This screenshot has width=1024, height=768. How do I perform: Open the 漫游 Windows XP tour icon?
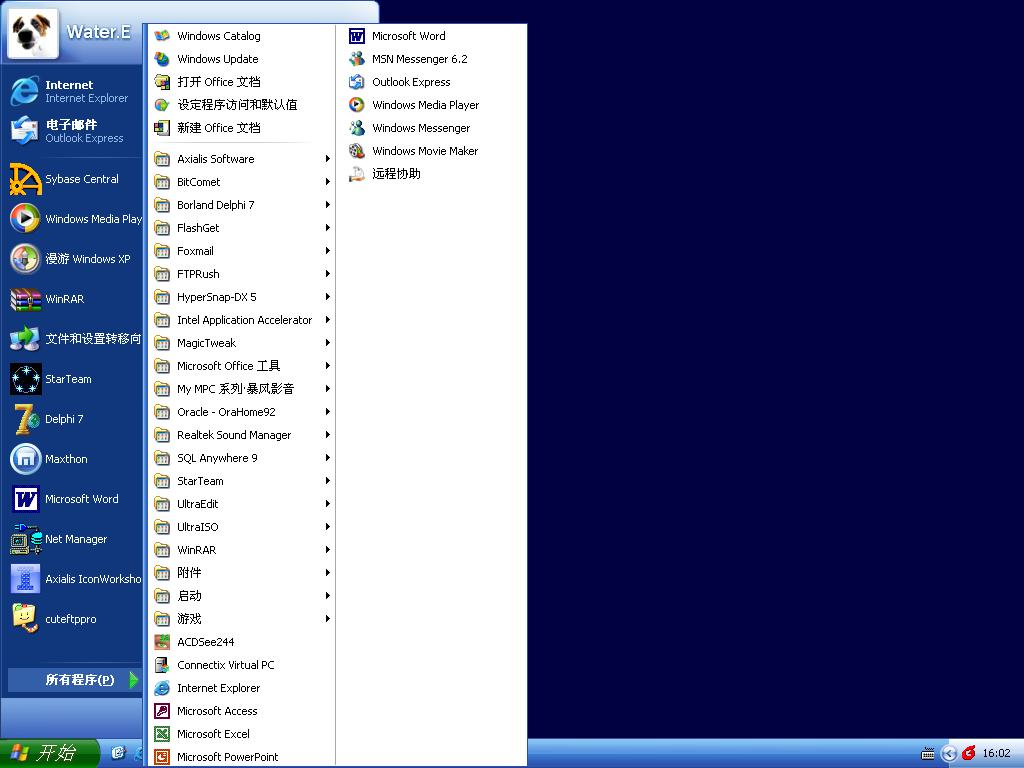pyautogui.click(x=25, y=259)
